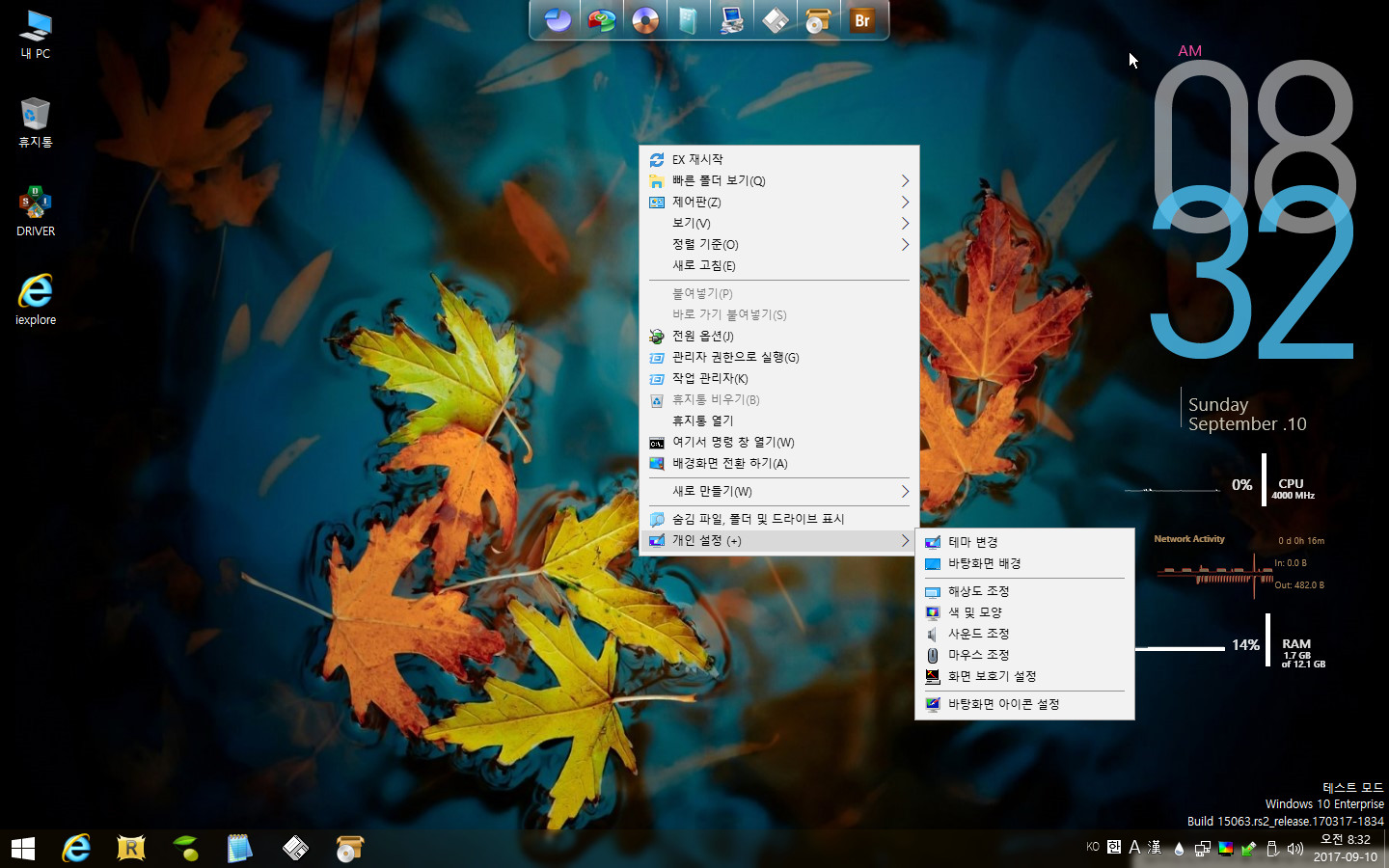The height and width of the screenshot is (868, 1389).
Task: Open the disc icon in top dock
Action: point(645,19)
